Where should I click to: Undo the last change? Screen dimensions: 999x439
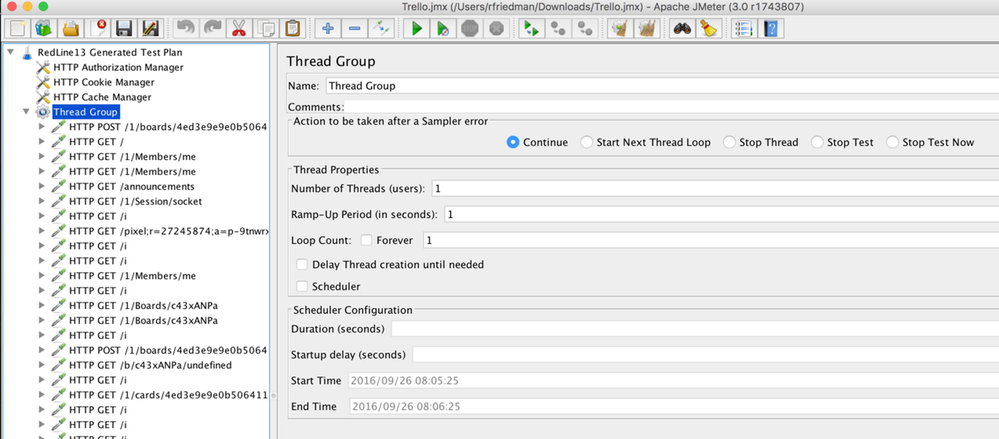[185, 29]
